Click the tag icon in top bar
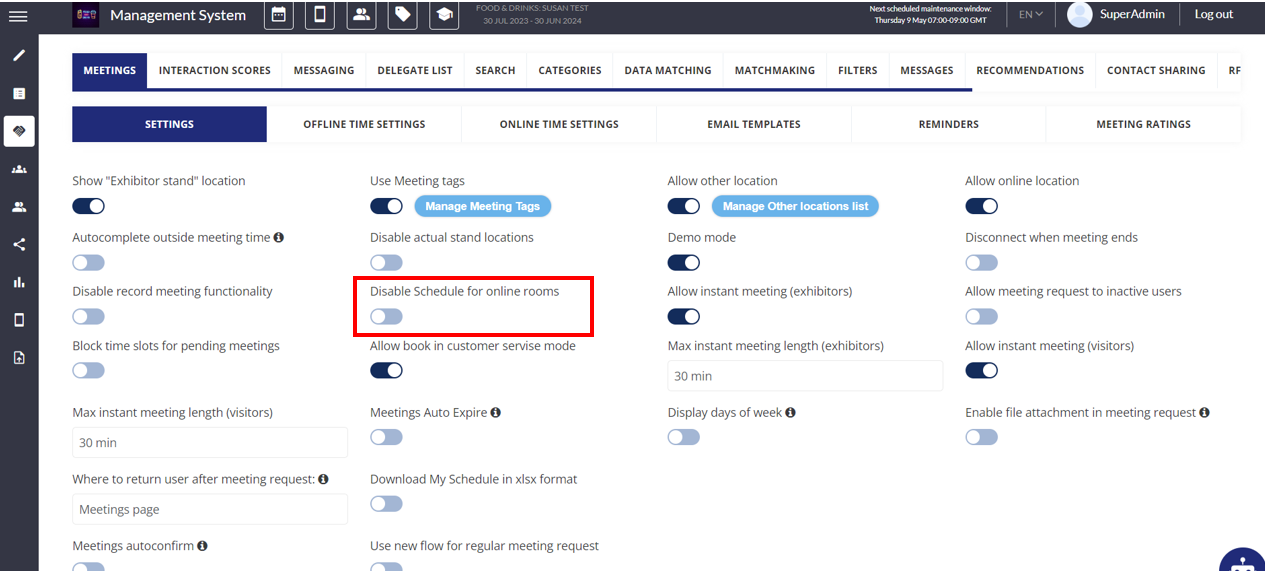The height and width of the screenshot is (571, 1265). pyautogui.click(x=403, y=15)
